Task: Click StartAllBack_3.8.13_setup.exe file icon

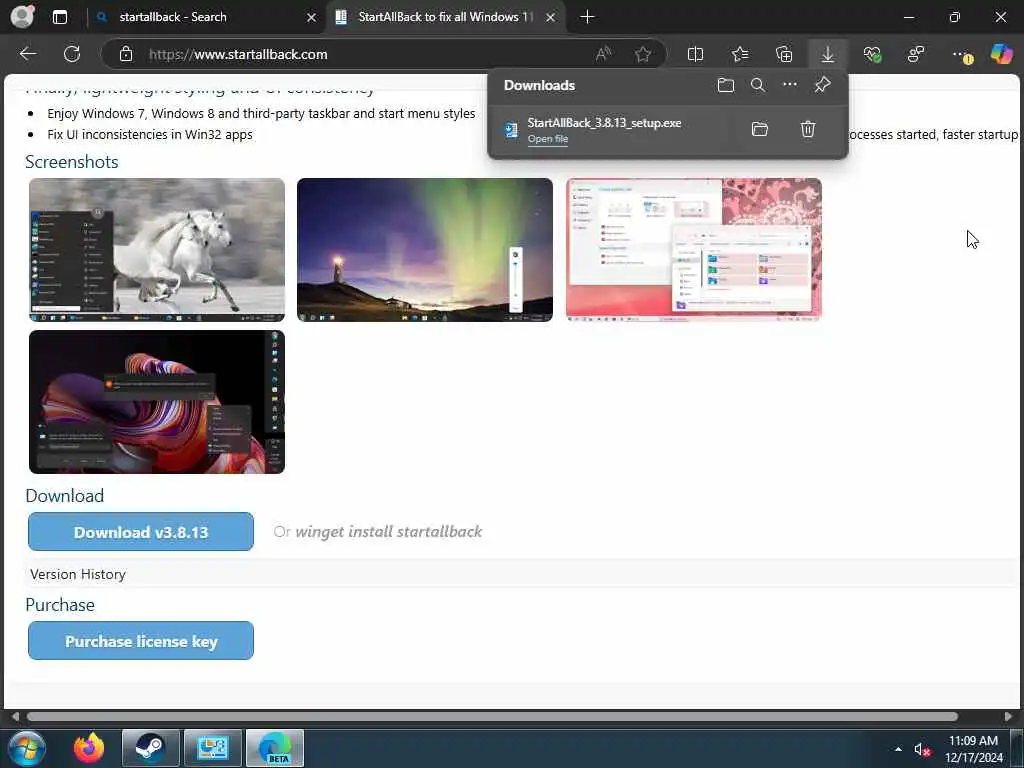Action: 511,130
